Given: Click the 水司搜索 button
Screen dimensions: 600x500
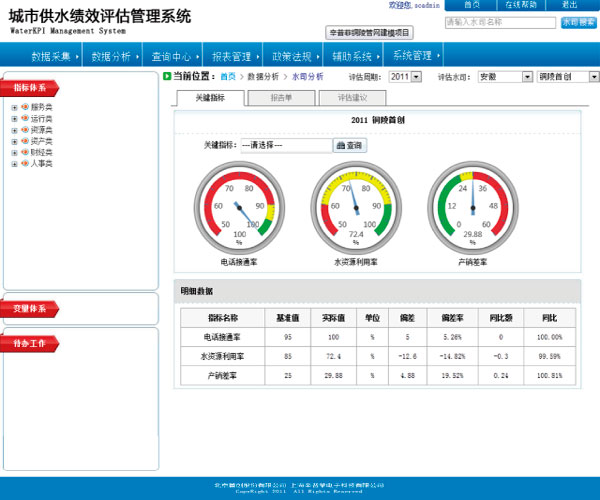Looking at the screenshot, I should 577,22.
